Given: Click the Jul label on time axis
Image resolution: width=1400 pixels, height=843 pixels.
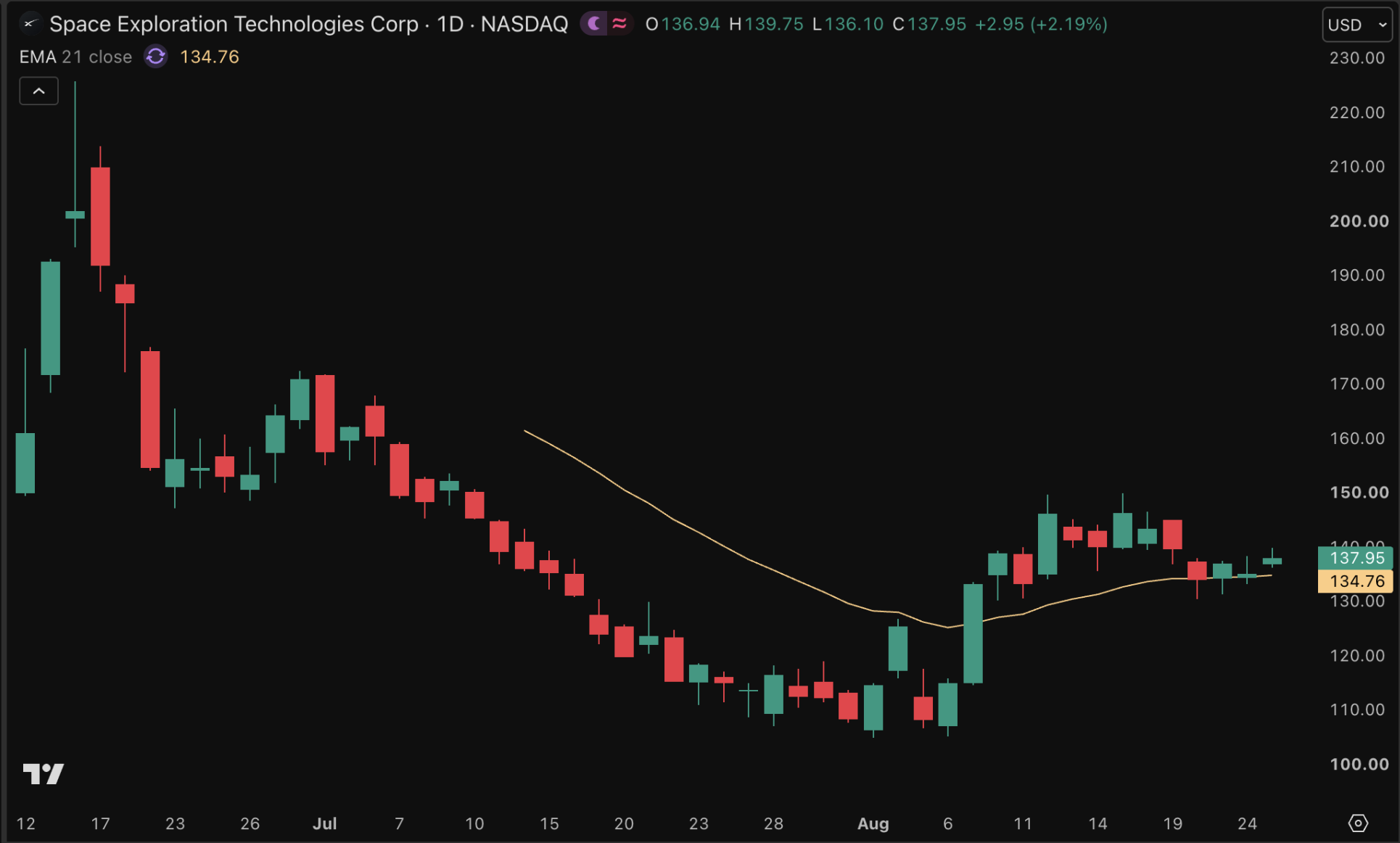Looking at the screenshot, I should pyautogui.click(x=325, y=823).
